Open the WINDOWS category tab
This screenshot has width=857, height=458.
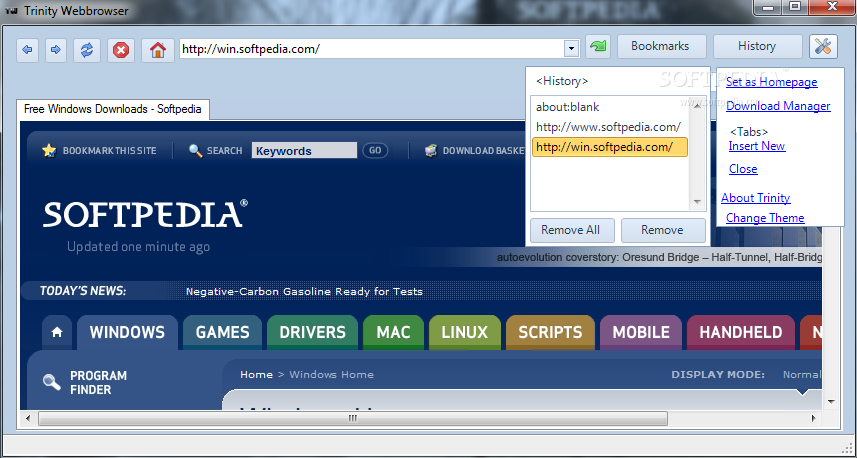pyautogui.click(x=127, y=332)
